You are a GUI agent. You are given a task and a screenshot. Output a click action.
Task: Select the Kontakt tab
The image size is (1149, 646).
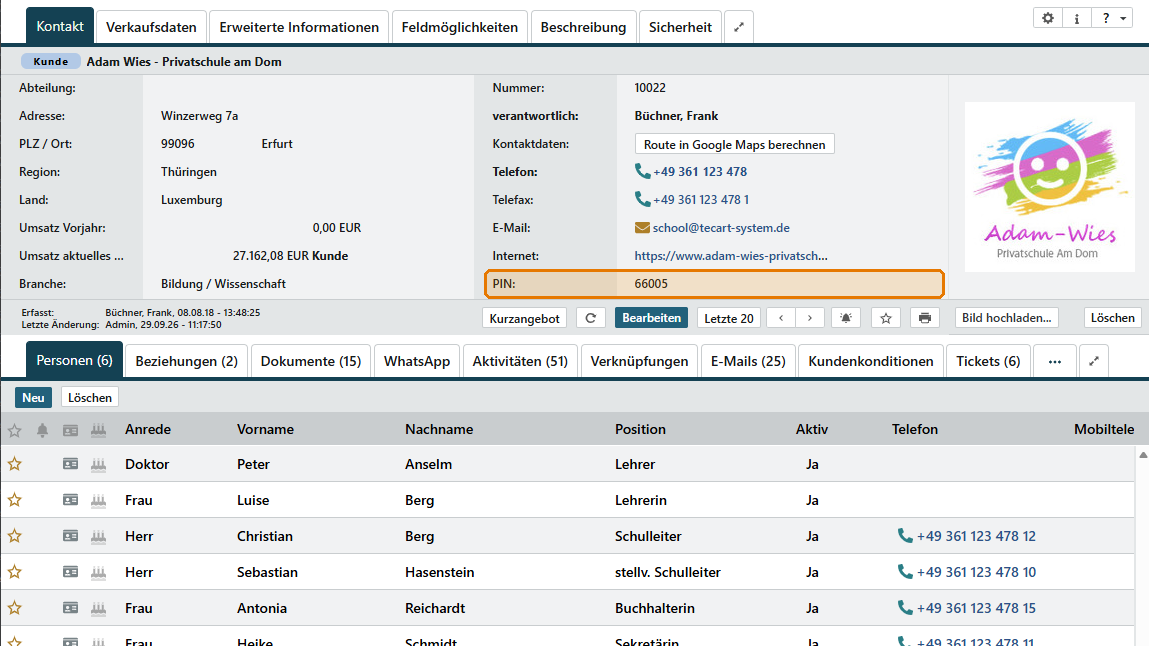(60, 26)
